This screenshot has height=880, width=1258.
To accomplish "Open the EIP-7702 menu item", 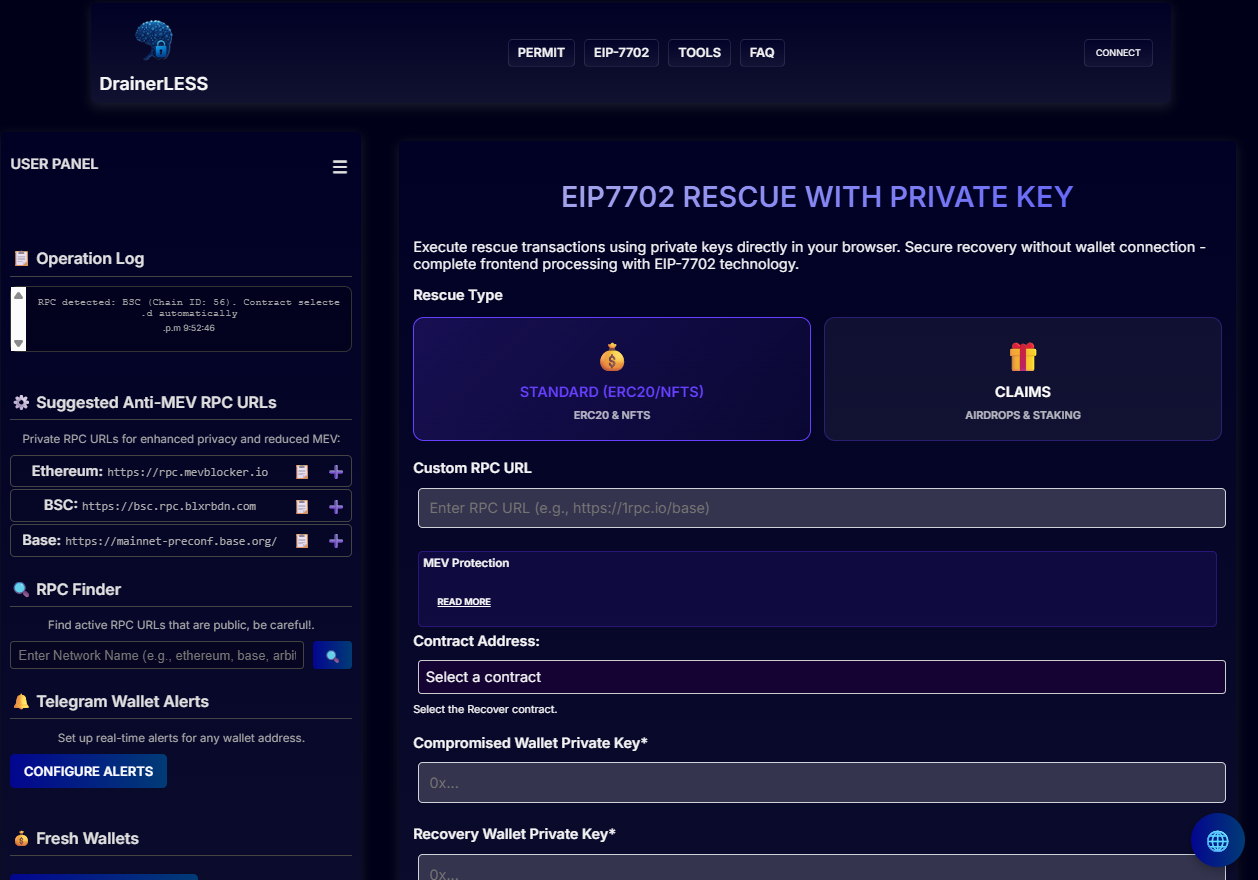I will click(x=621, y=53).
